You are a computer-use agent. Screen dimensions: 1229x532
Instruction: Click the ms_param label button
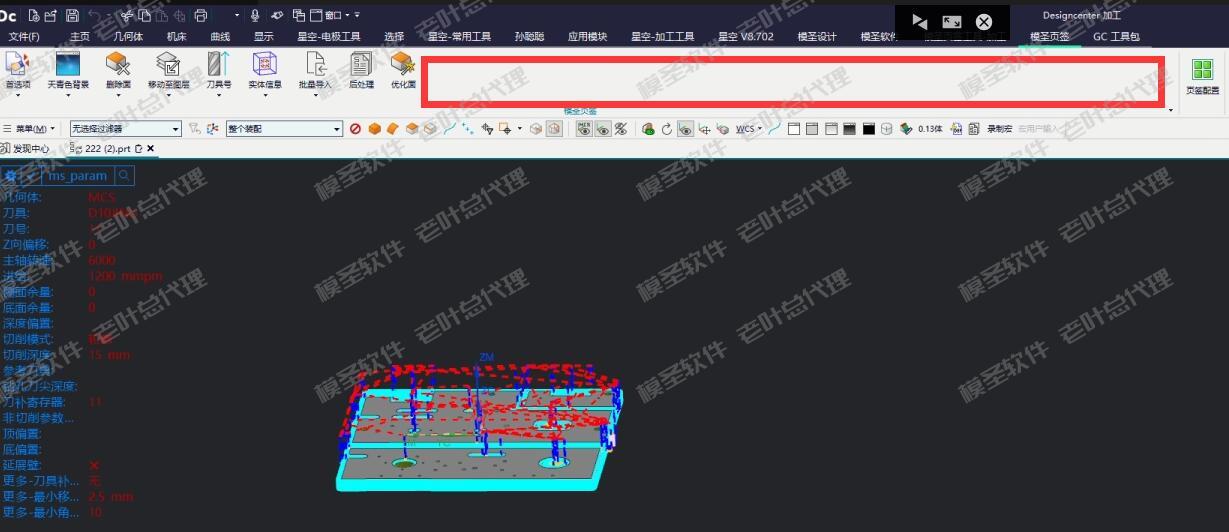[x=76, y=175]
